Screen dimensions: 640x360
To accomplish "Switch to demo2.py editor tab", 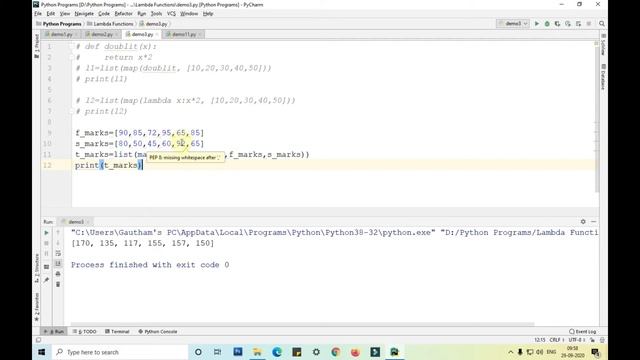I will 102,34.
